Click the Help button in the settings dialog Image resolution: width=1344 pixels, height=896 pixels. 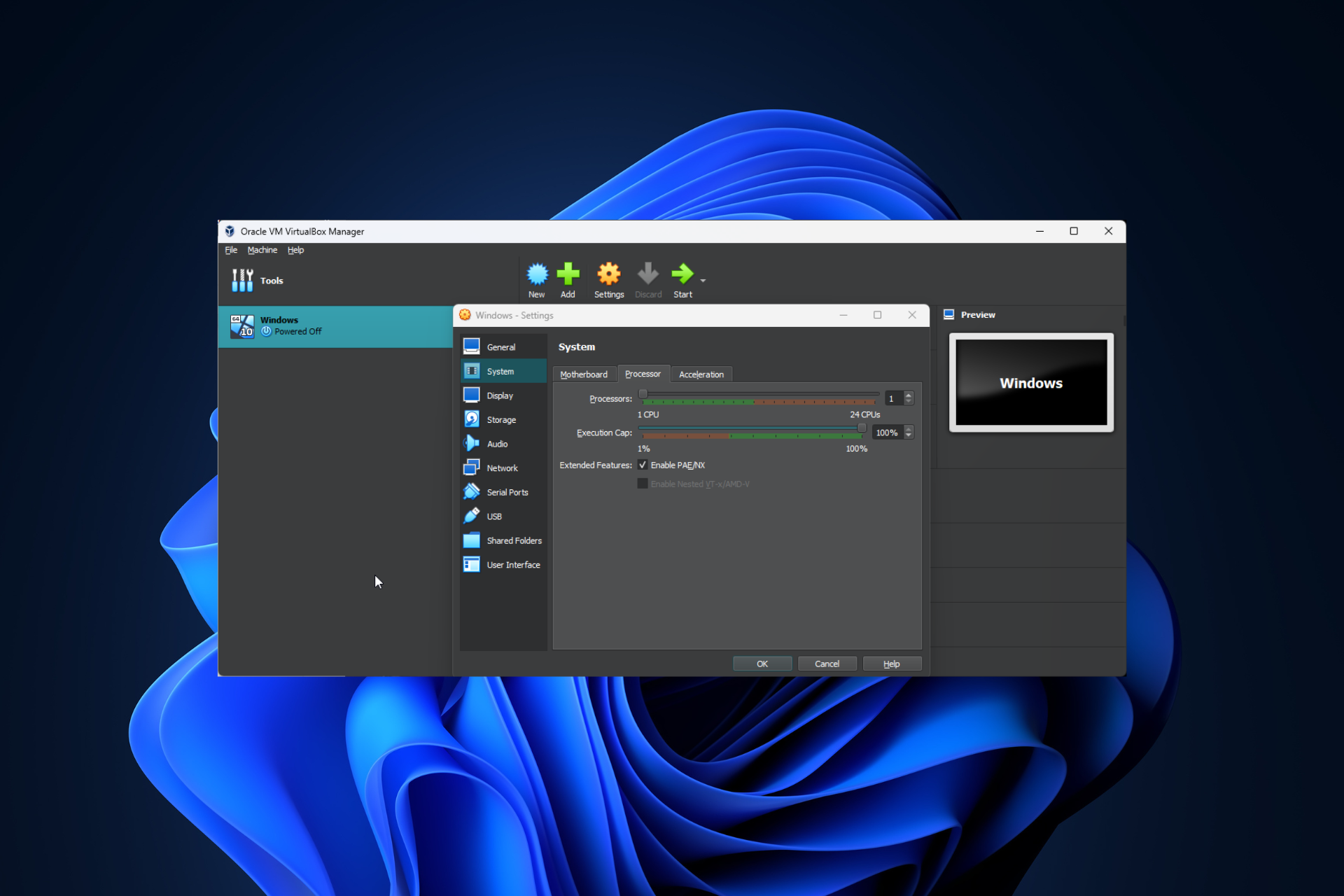coord(892,664)
